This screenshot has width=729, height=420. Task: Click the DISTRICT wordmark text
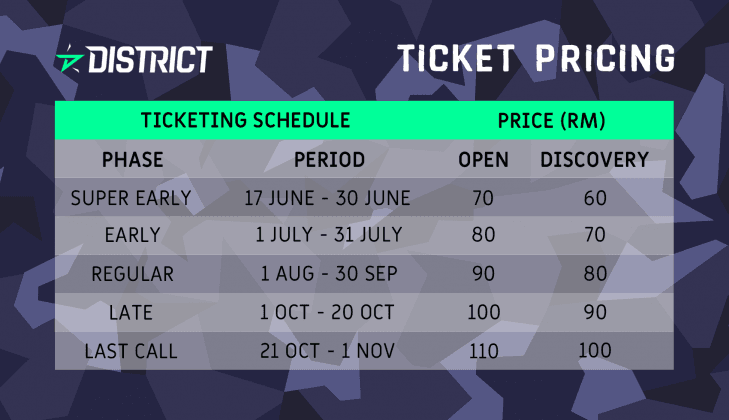pos(150,59)
